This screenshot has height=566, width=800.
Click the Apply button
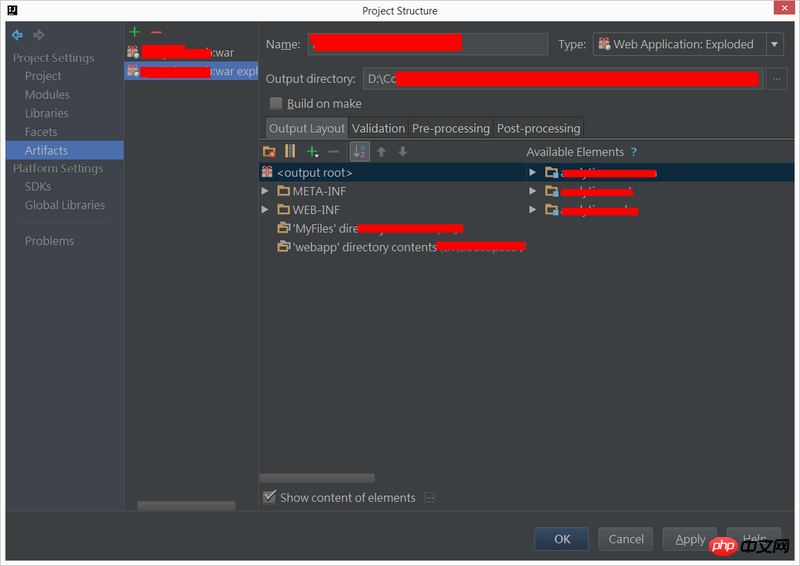coord(690,539)
